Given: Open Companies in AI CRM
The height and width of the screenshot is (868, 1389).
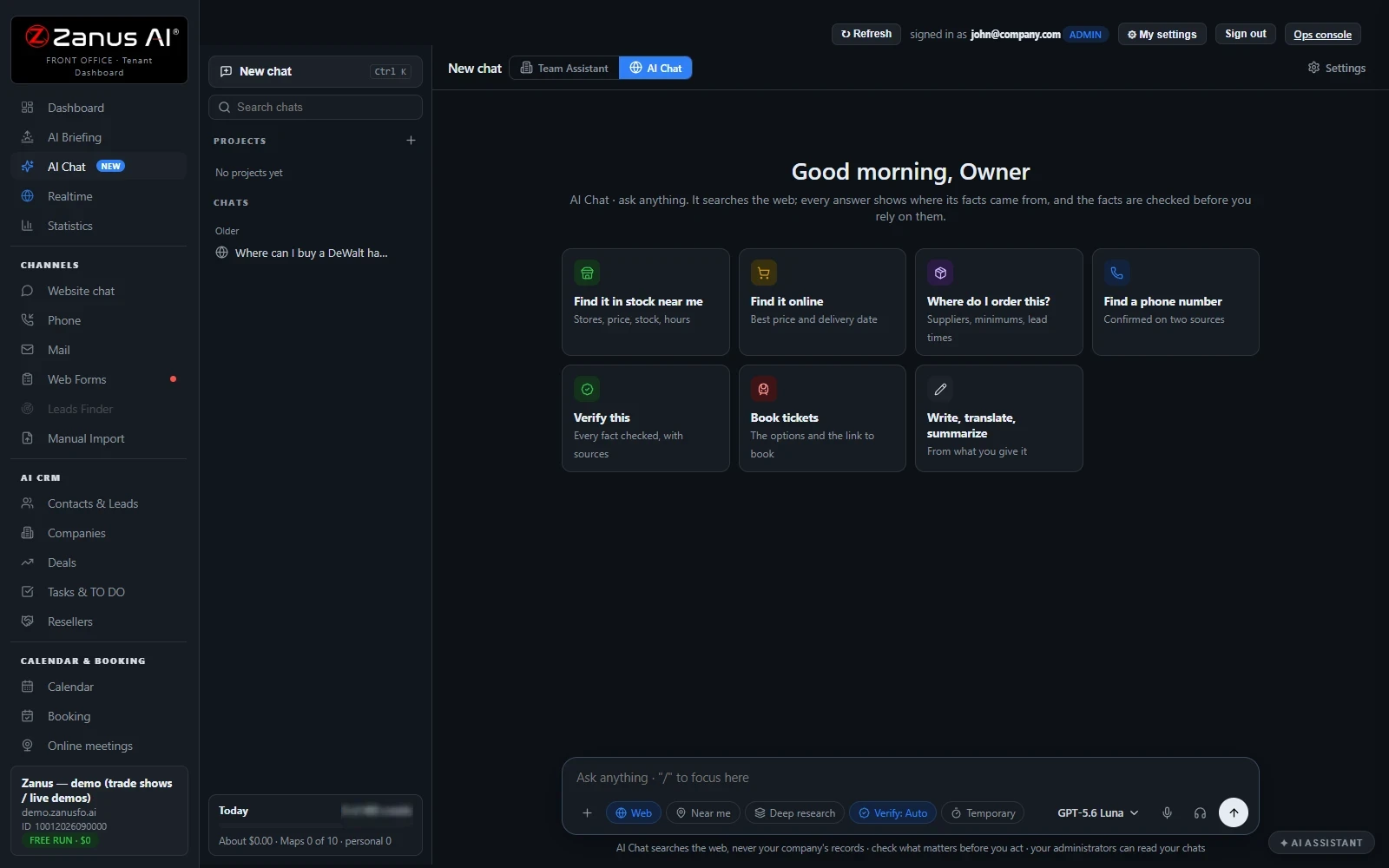Looking at the screenshot, I should point(98,533).
